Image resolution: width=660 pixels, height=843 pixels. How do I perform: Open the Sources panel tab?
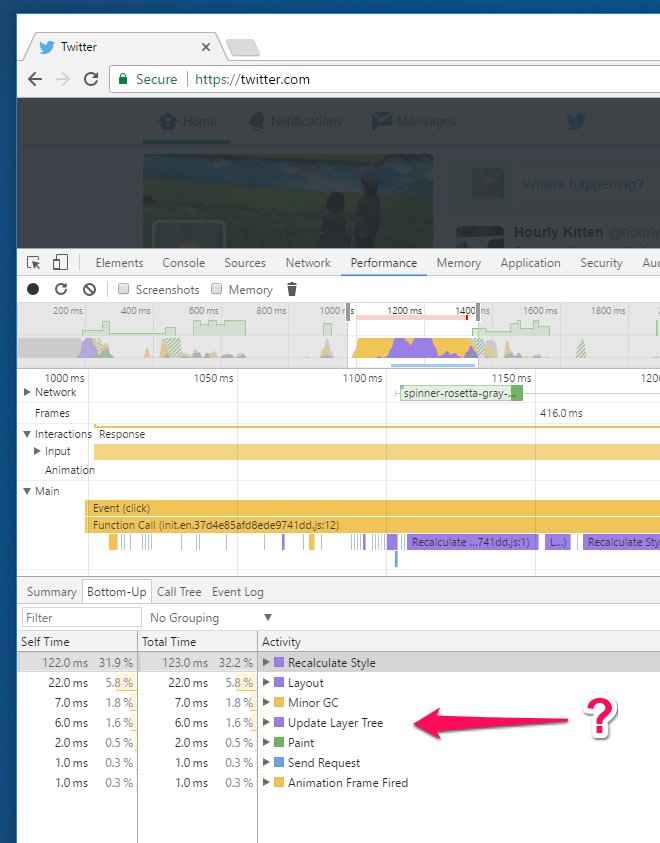tap(245, 263)
